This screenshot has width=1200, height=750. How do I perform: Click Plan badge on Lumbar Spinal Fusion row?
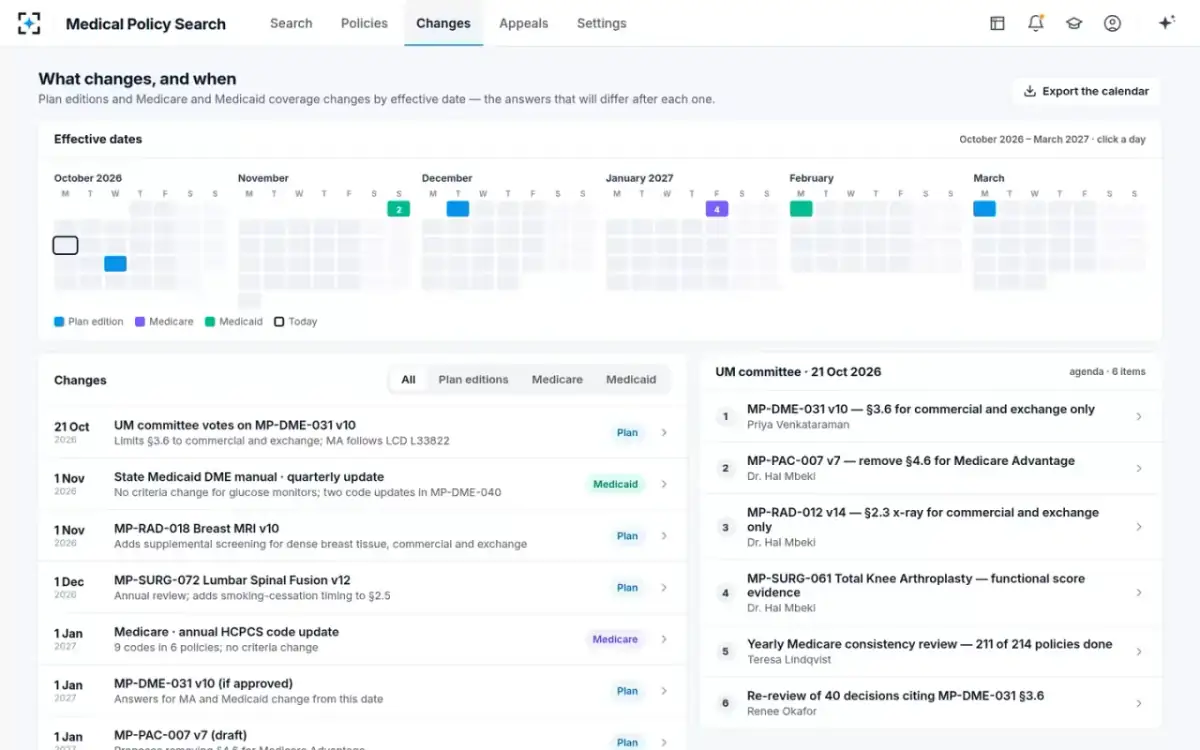[x=627, y=588]
